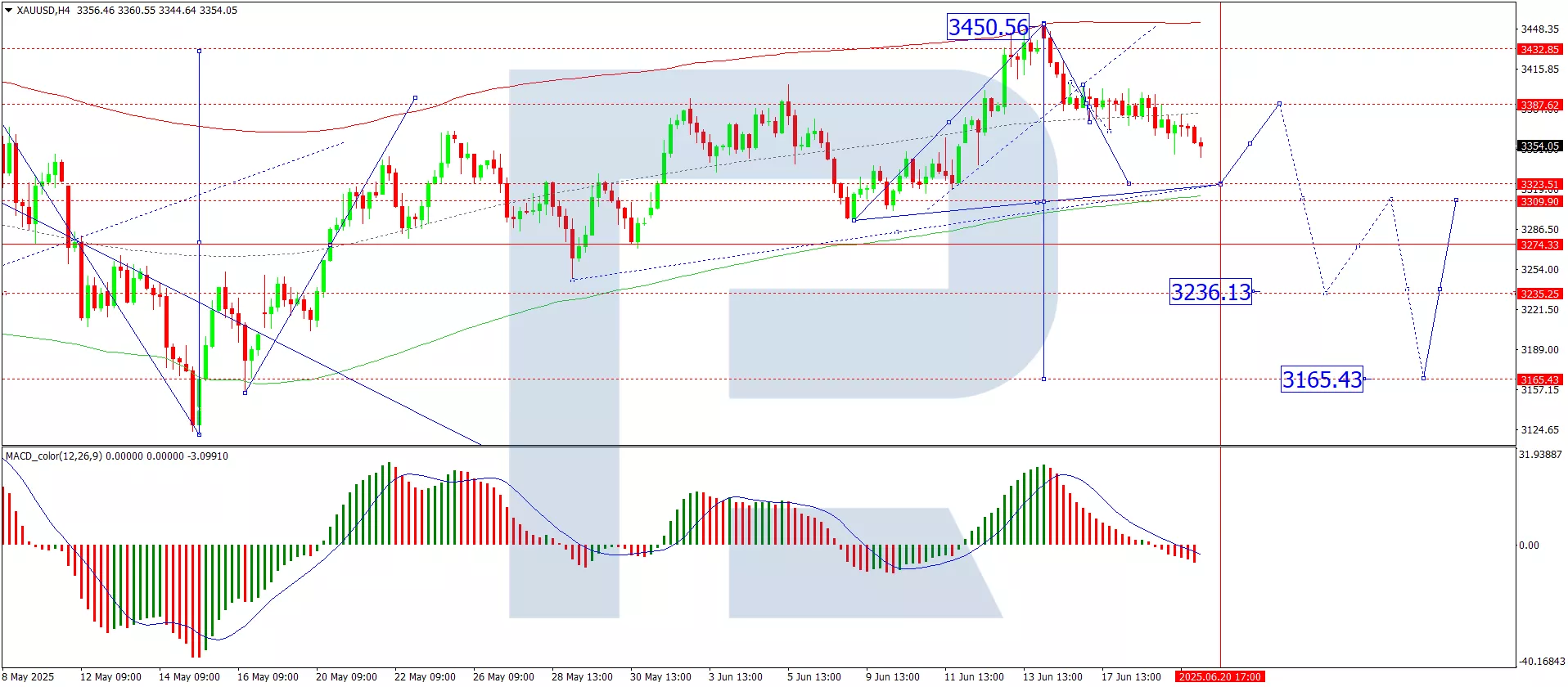
Task: Click the red 3274.33 level tag
Action: [x=1539, y=245]
